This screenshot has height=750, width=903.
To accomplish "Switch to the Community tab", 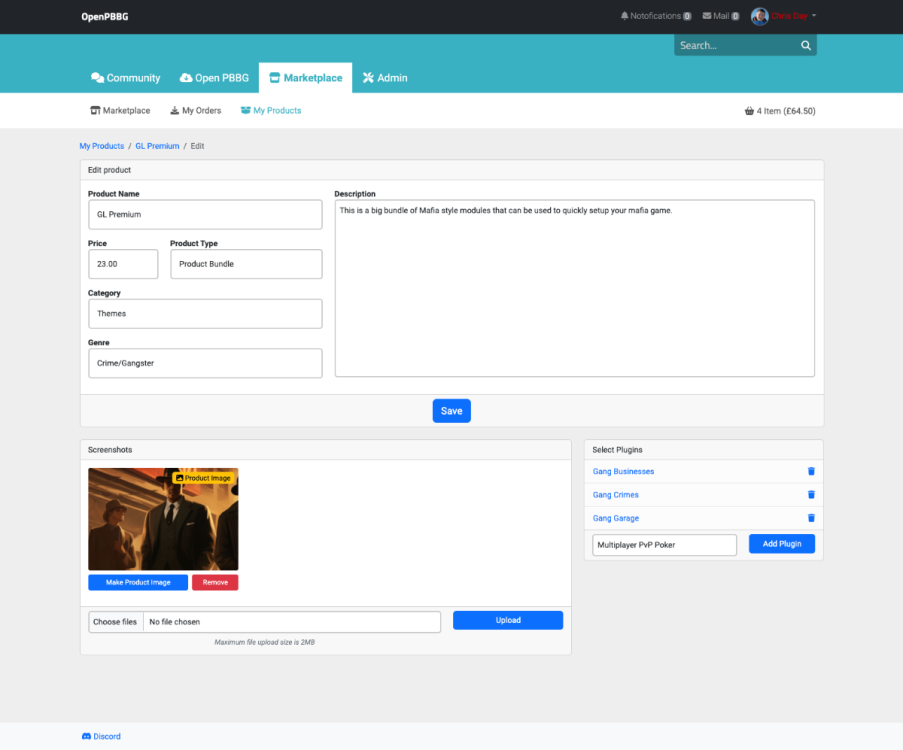I will 125,78.
